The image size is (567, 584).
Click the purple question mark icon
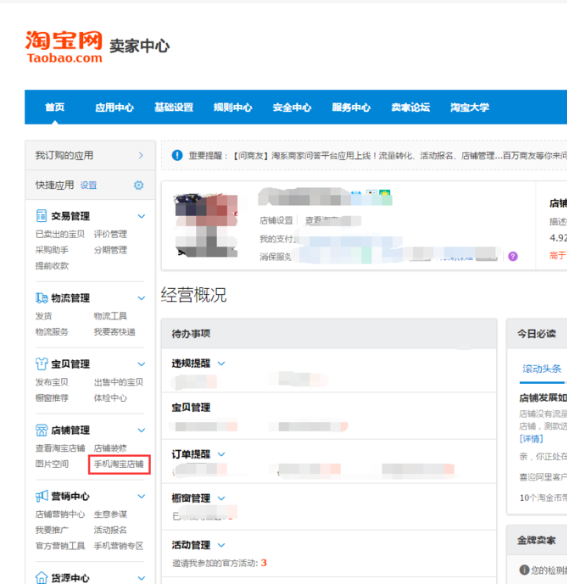(513, 256)
